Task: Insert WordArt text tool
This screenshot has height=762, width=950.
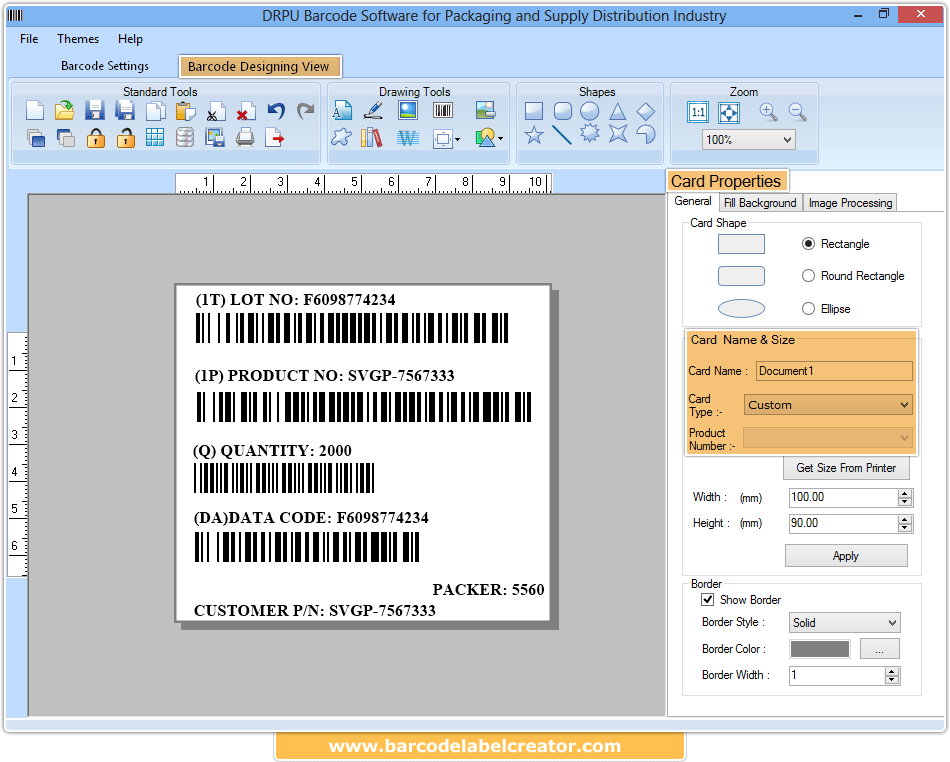Action: point(408,139)
